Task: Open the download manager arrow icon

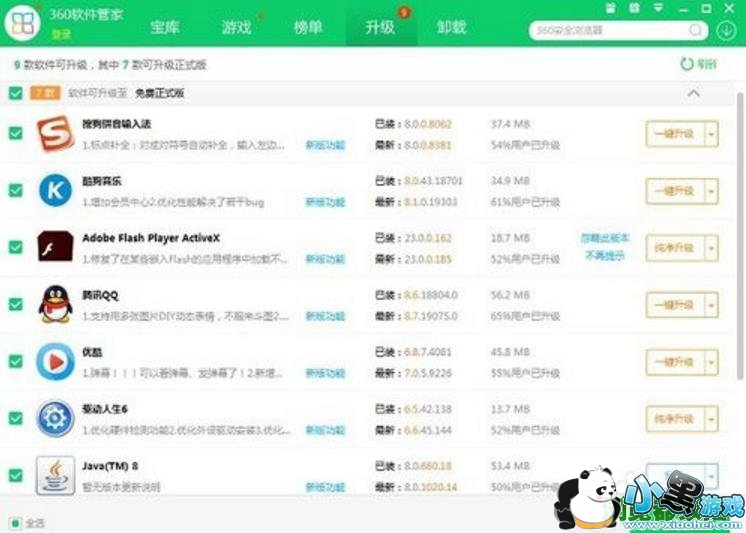Action: [x=726, y=30]
